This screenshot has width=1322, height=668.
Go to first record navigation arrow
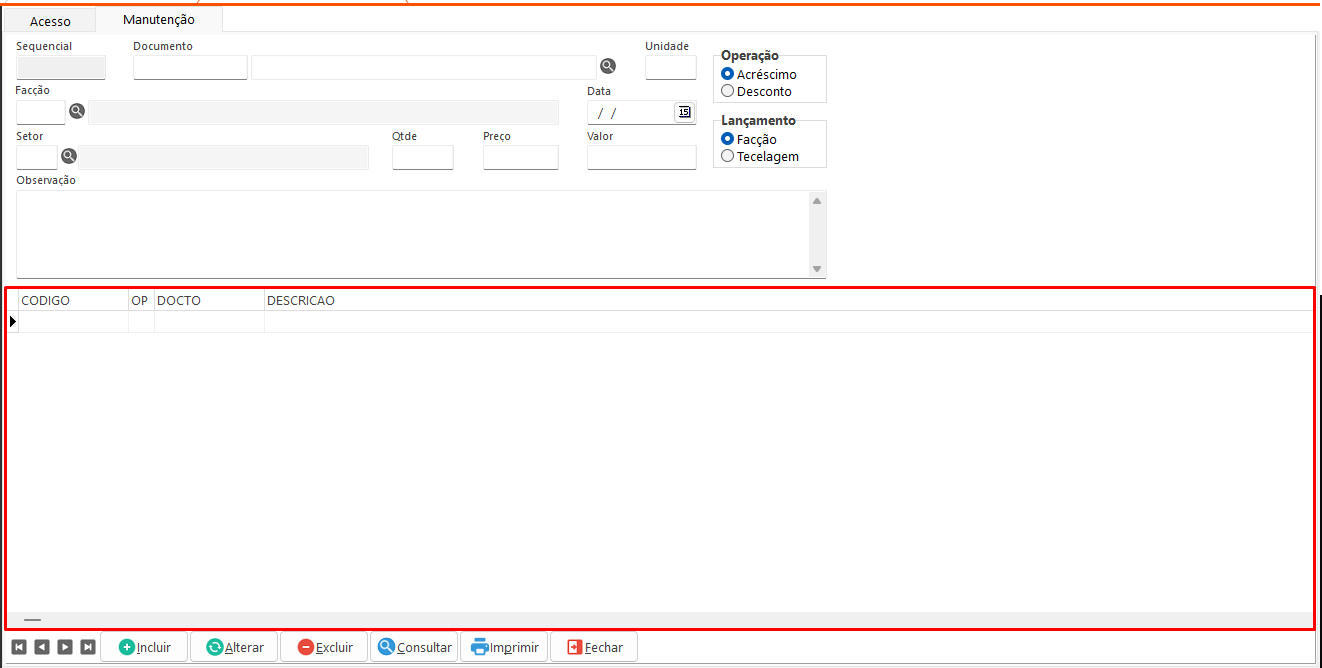click(x=19, y=647)
